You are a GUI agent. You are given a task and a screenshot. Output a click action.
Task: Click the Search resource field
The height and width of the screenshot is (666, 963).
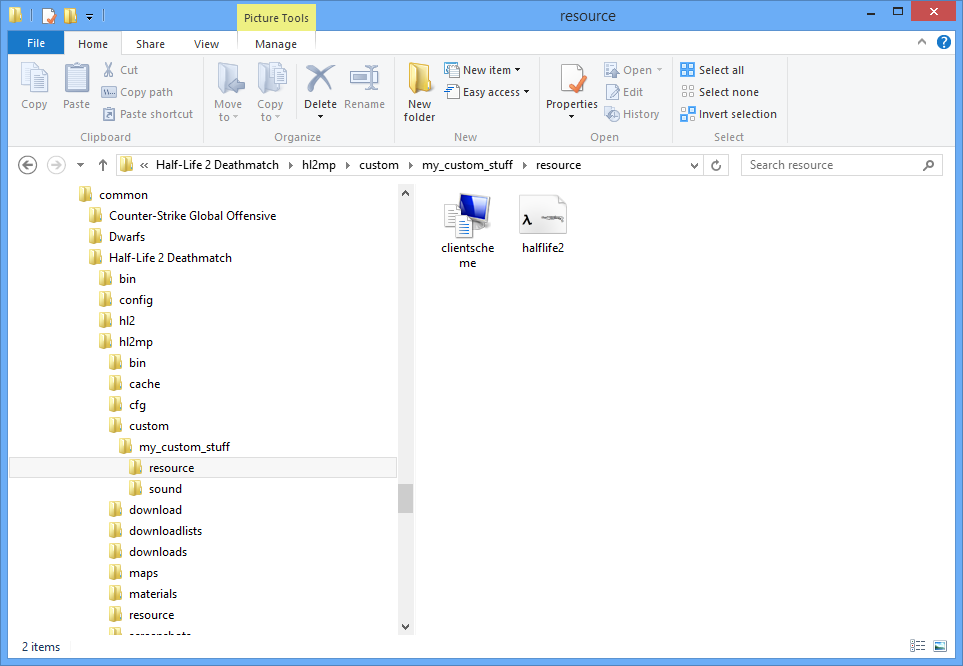tap(841, 165)
